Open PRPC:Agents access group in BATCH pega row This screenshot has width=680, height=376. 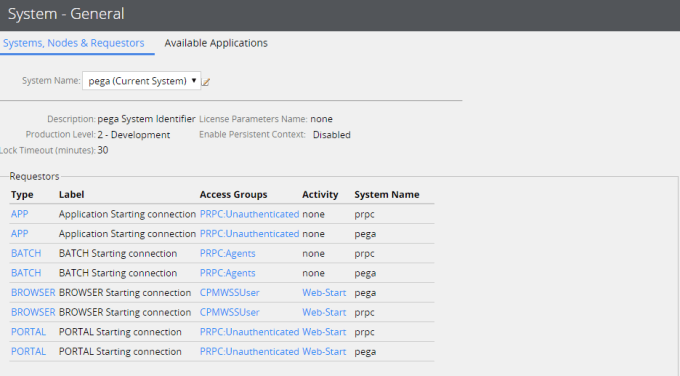(x=227, y=273)
